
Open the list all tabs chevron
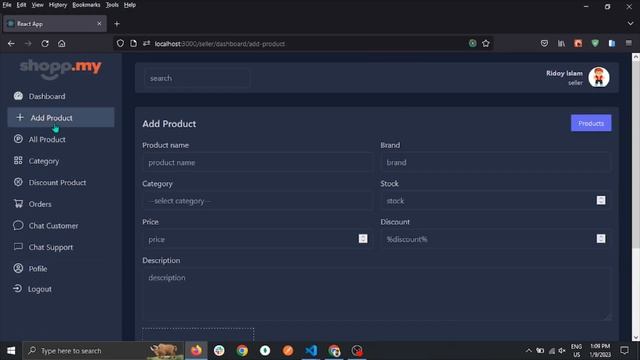[631, 24]
